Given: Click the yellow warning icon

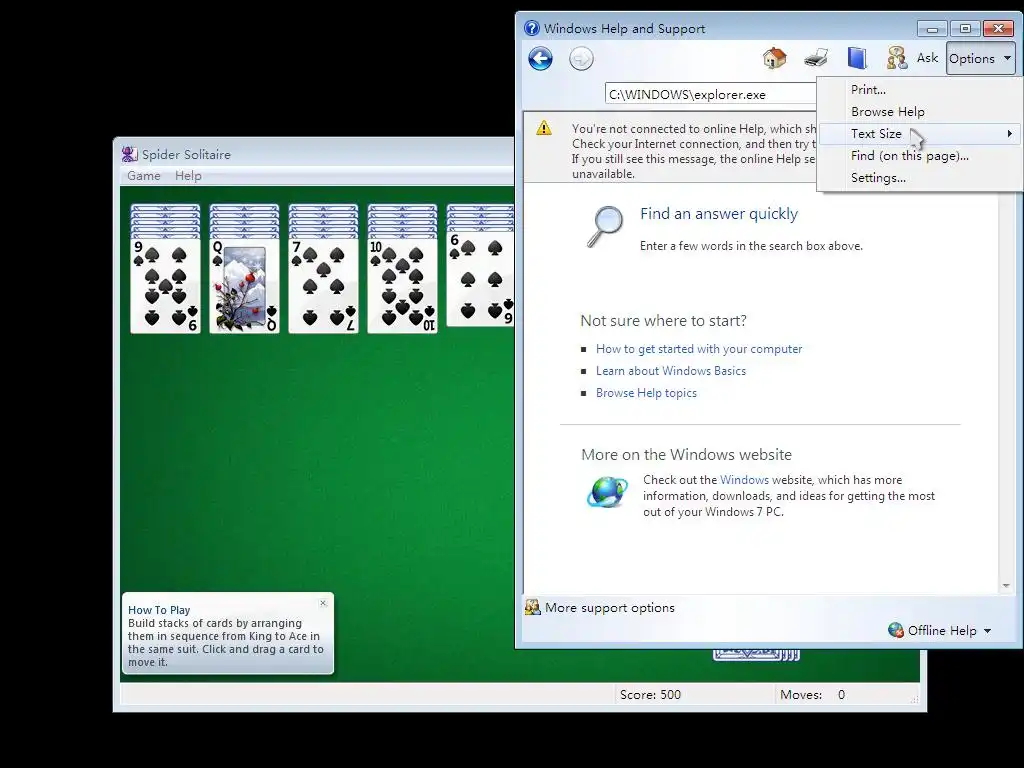Looking at the screenshot, I should (x=544, y=128).
